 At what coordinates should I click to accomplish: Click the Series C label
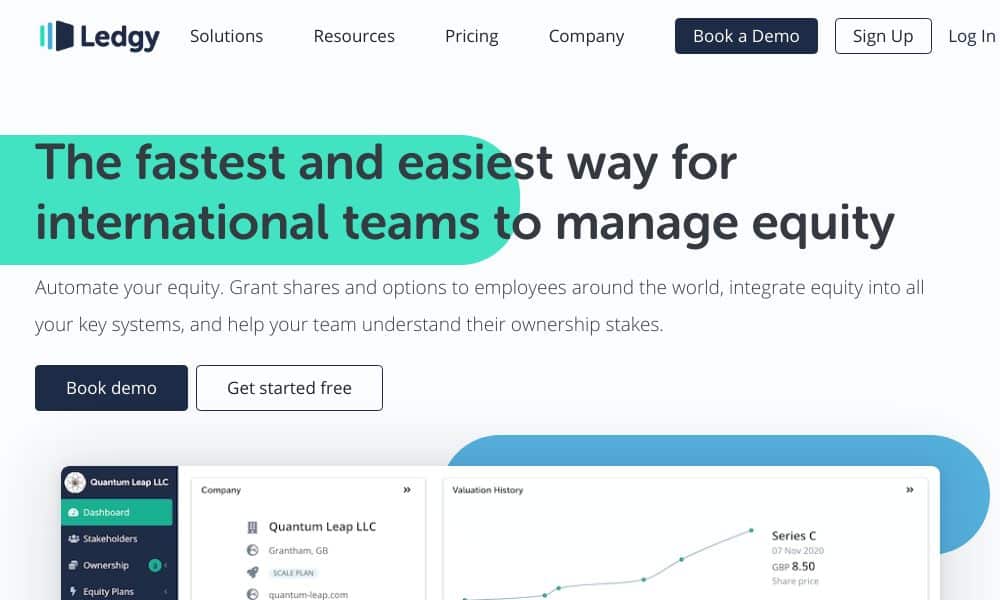793,536
